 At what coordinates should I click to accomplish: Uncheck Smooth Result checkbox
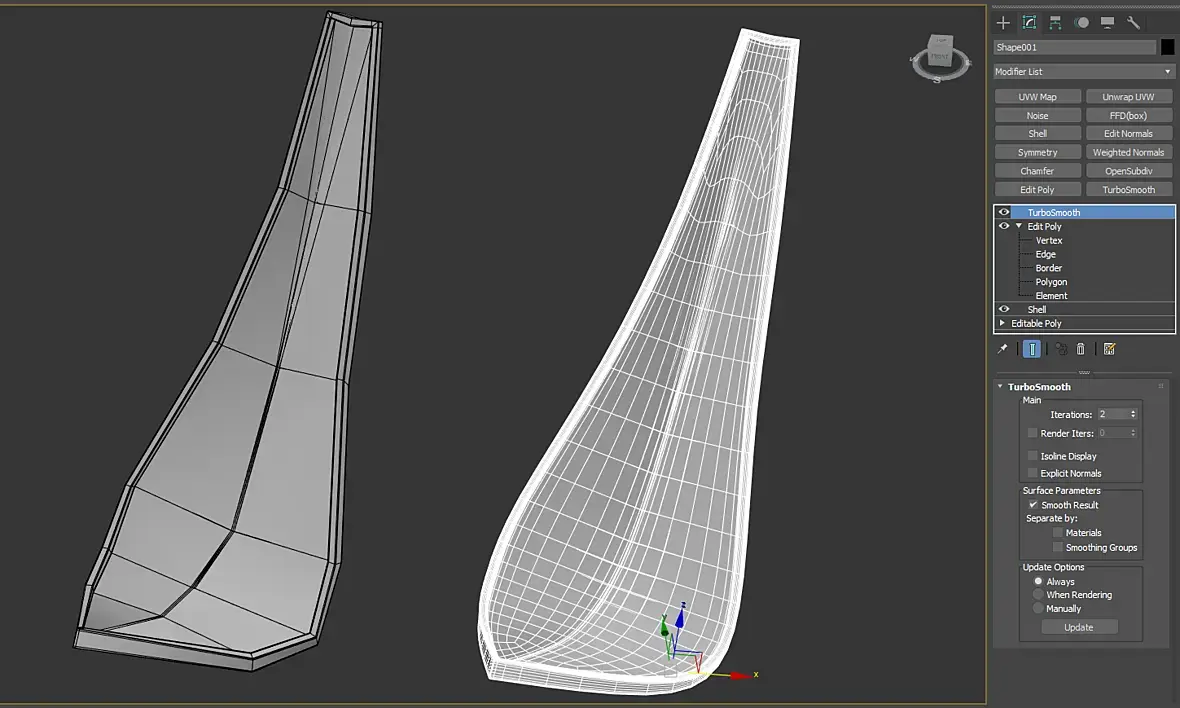(1032, 505)
